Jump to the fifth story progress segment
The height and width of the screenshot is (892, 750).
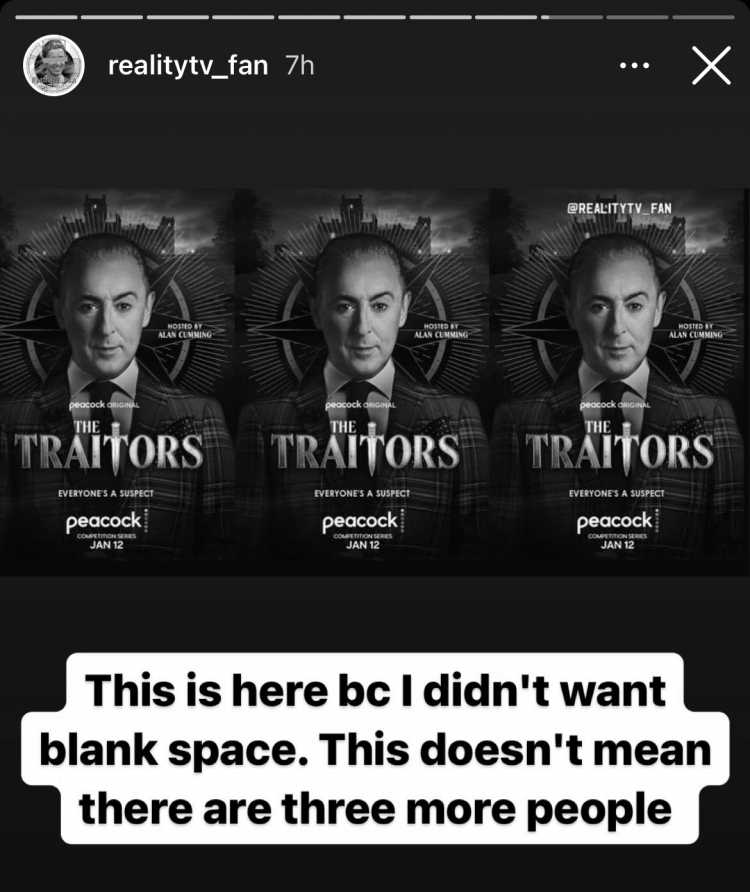tap(309, 18)
